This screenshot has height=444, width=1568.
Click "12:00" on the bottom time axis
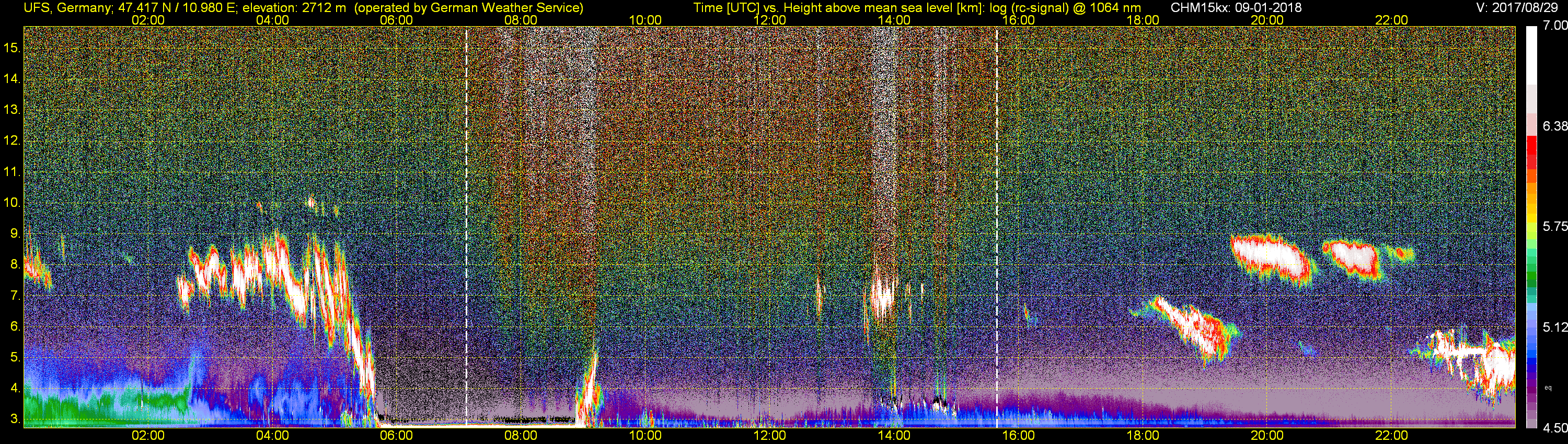[770, 436]
